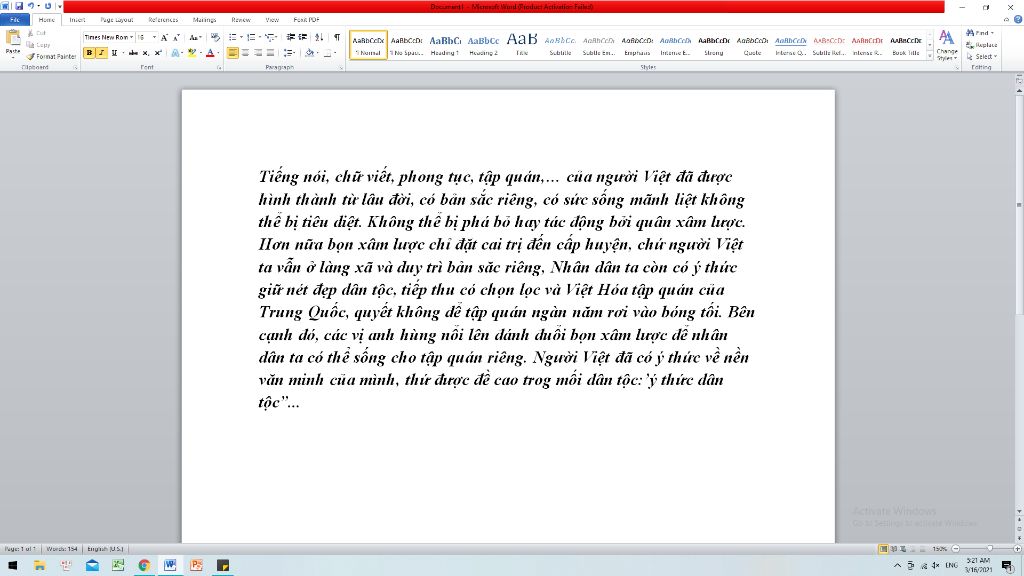The height and width of the screenshot is (576, 1024).
Task: Click the Zoom Out minus button
Action: click(x=955, y=549)
